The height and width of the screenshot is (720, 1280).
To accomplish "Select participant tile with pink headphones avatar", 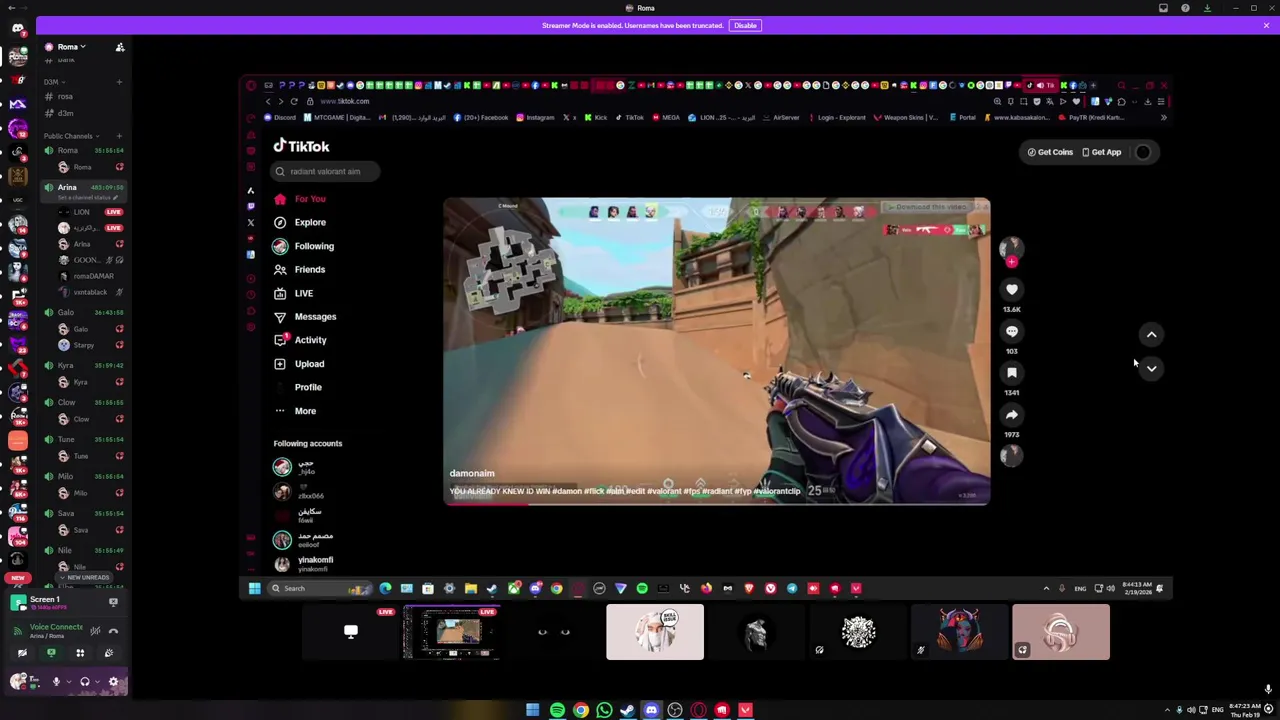I will click(x=1061, y=633).
